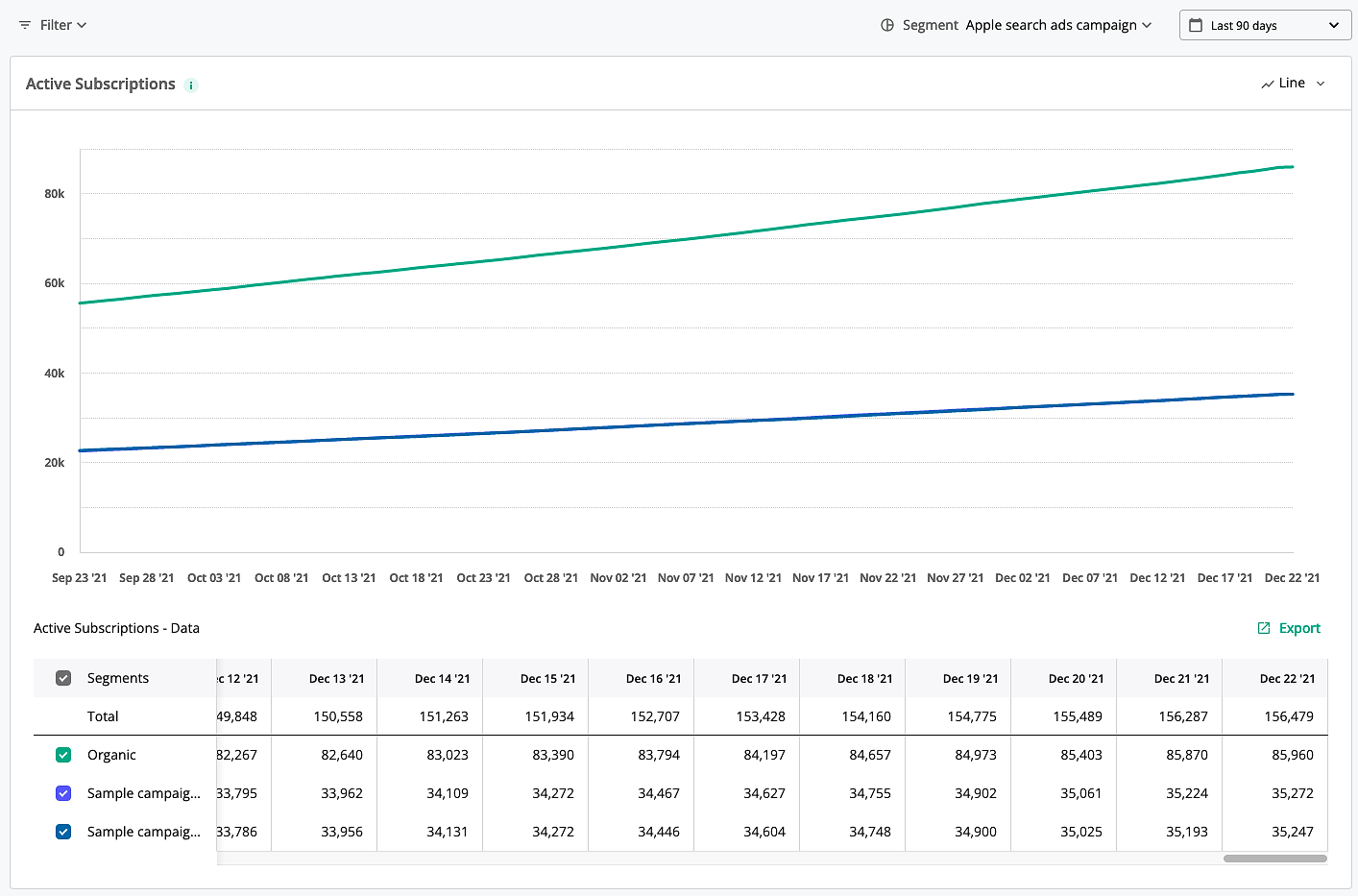
Task: Click the Export icon
Action: point(1264,628)
